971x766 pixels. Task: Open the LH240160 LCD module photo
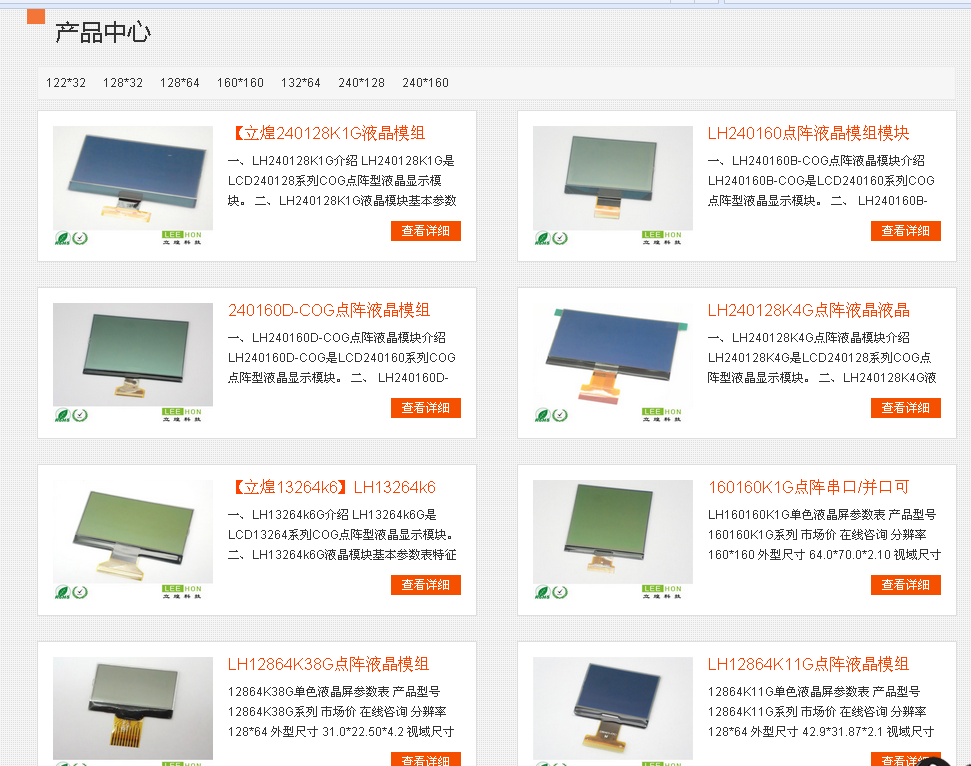pyautogui.click(x=612, y=186)
